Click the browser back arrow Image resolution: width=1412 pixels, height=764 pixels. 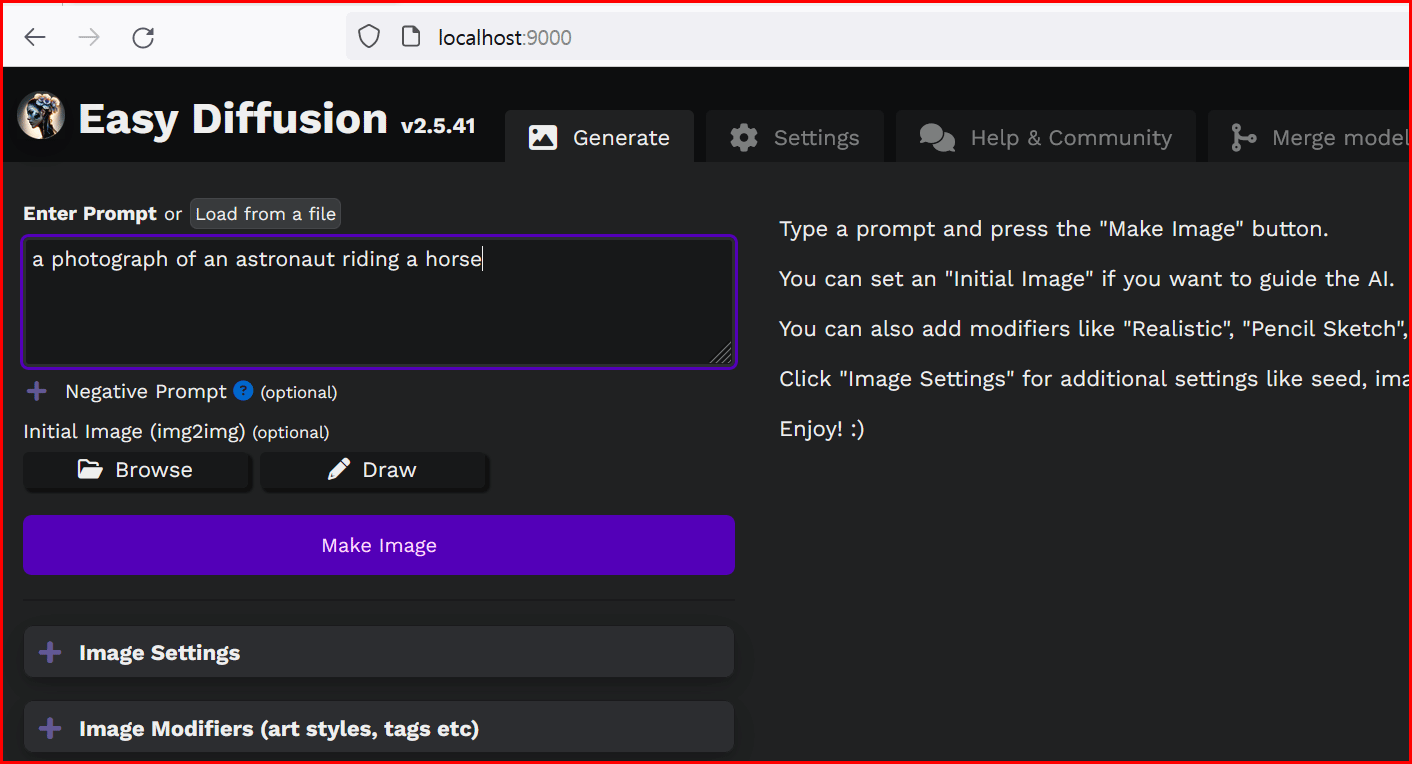(x=35, y=38)
